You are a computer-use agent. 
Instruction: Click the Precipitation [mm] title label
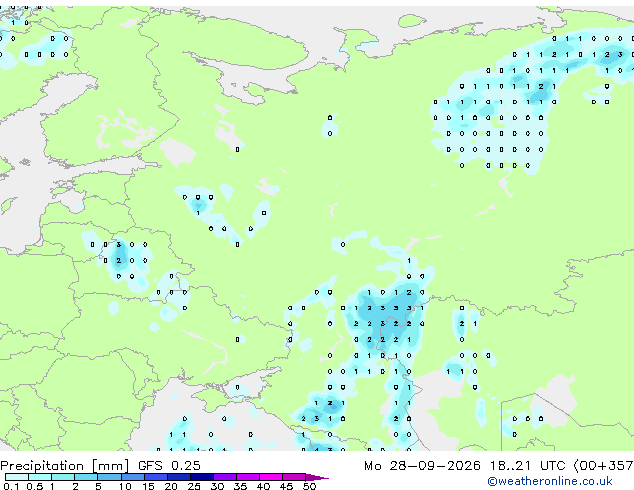pos(65,466)
